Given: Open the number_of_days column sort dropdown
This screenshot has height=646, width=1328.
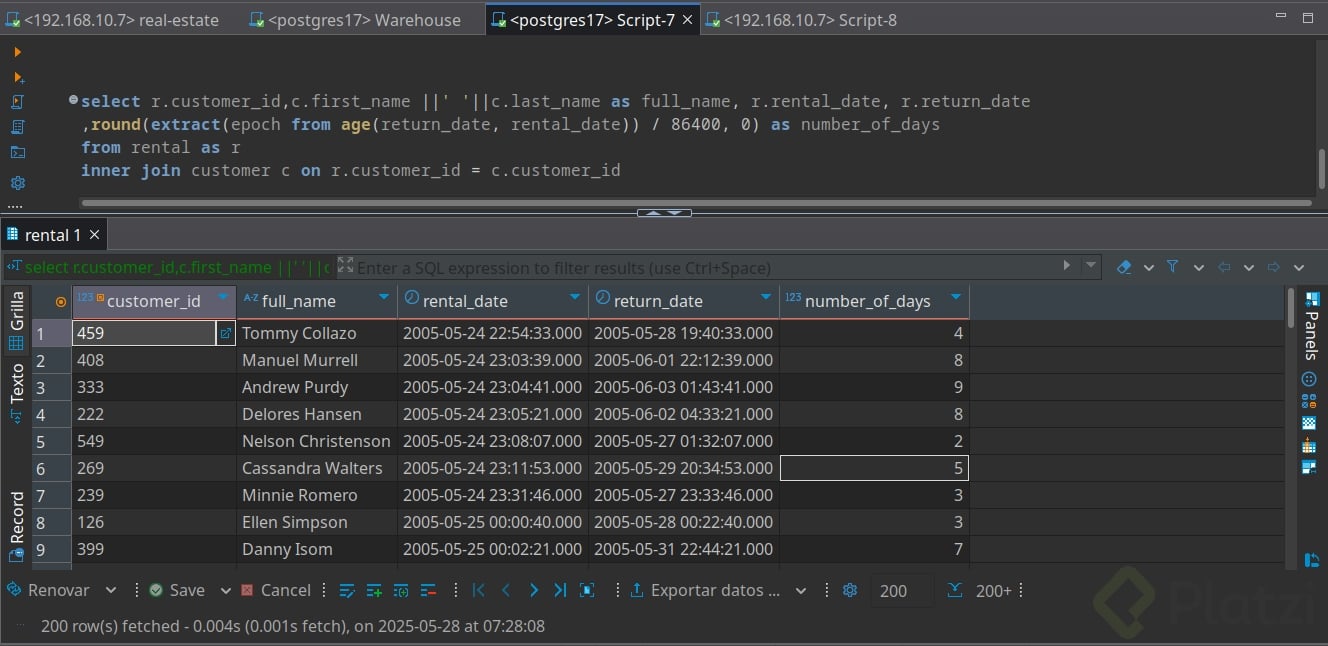Looking at the screenshot, I should click(x=956, y=297).
